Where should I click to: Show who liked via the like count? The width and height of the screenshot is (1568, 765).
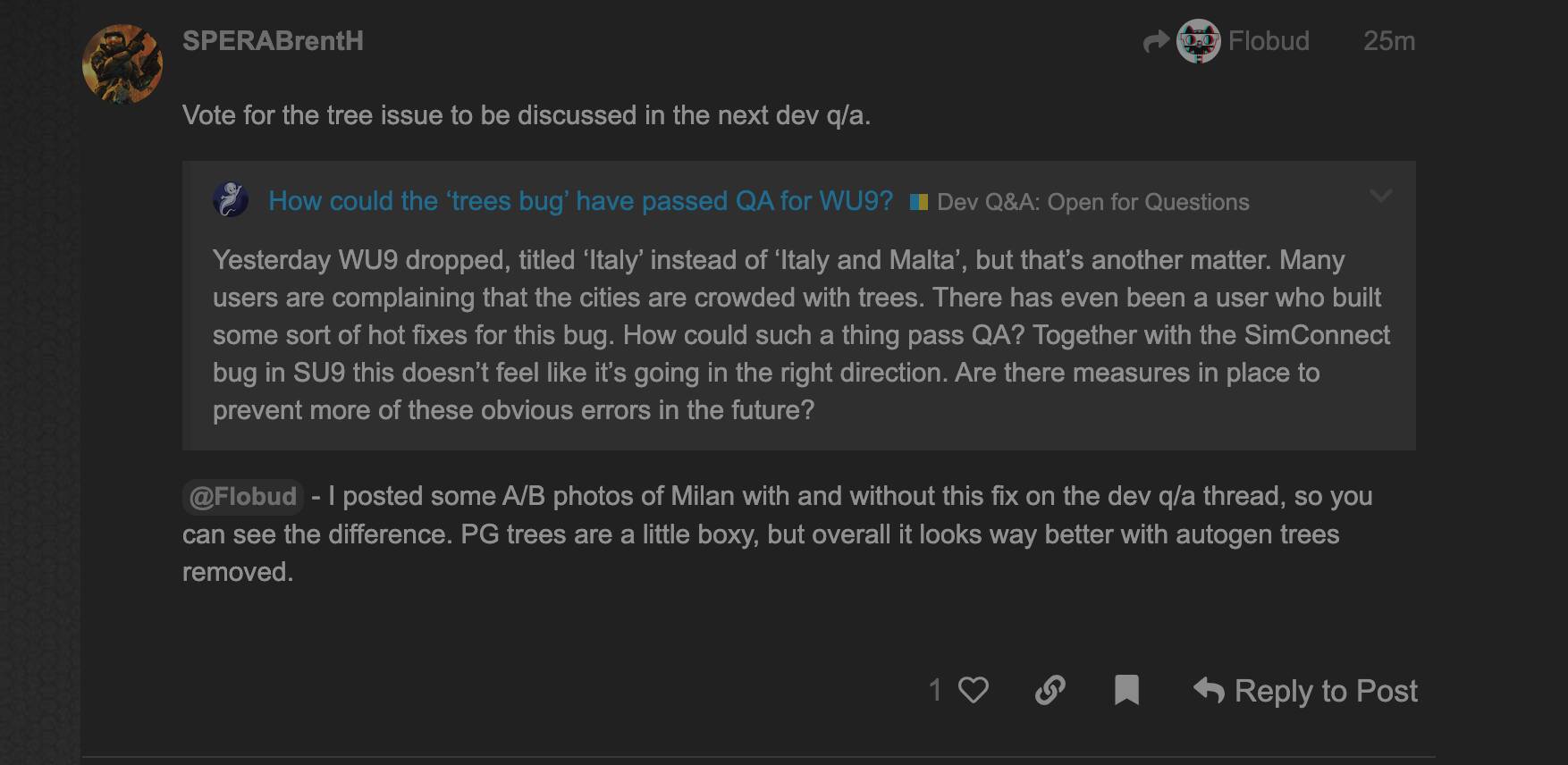pyautogui.click(x=935, y=690)
